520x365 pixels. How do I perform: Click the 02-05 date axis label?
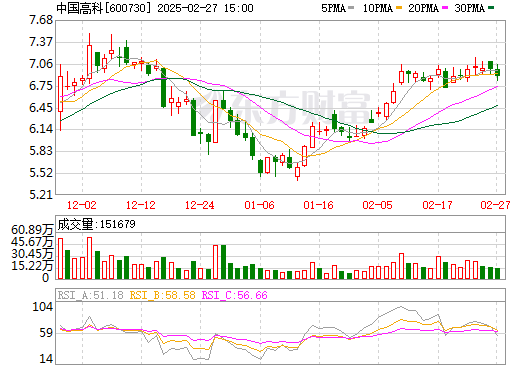click(378, 205)
